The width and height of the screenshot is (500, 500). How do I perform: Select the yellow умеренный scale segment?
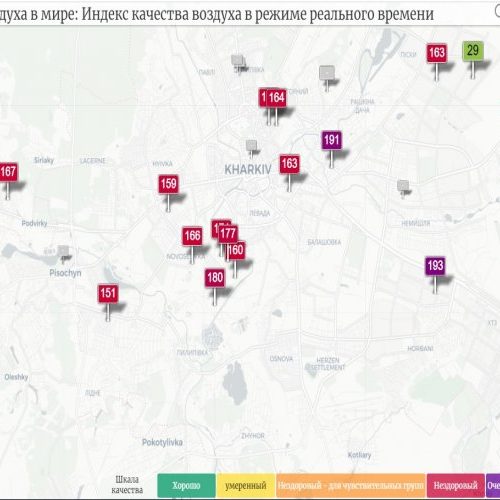246,485
